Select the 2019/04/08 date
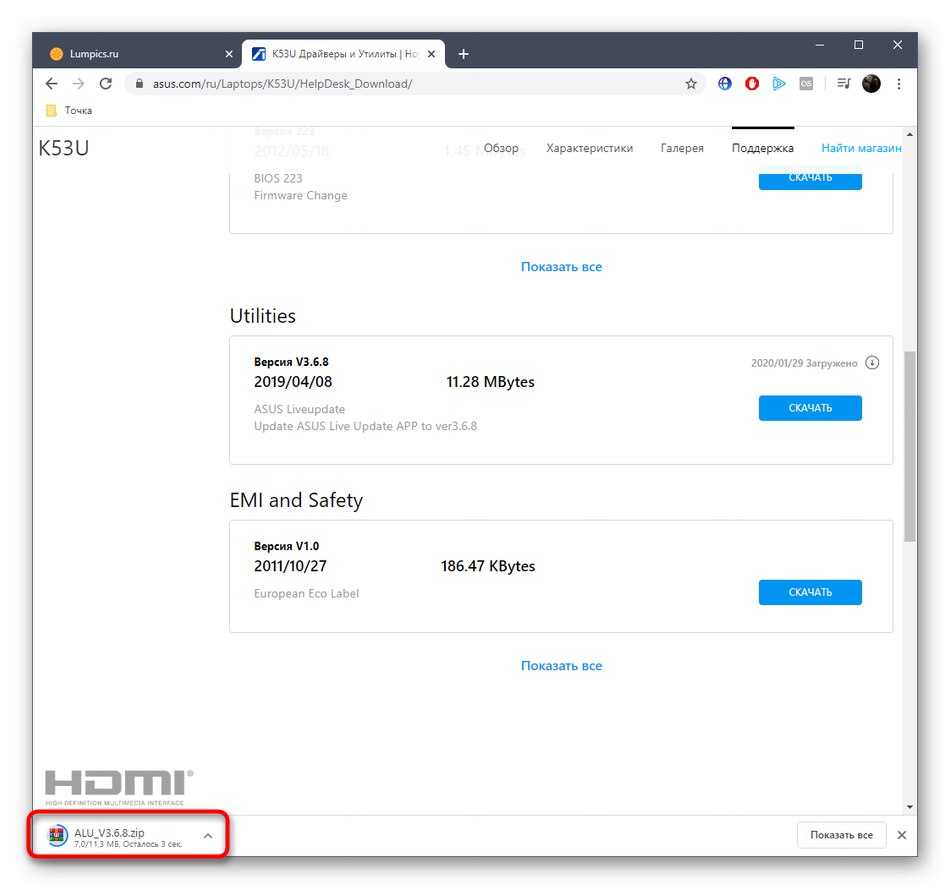This screenshot has height=889, width=950. (x=293, y=382)
